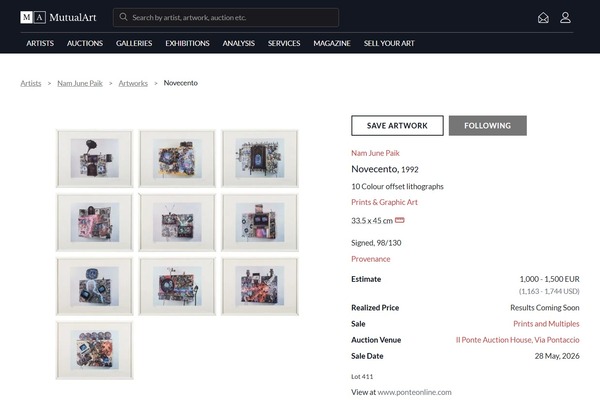The image size is (600, 407).
Task: Go to the Magazine section
Action: coord(332,43)
